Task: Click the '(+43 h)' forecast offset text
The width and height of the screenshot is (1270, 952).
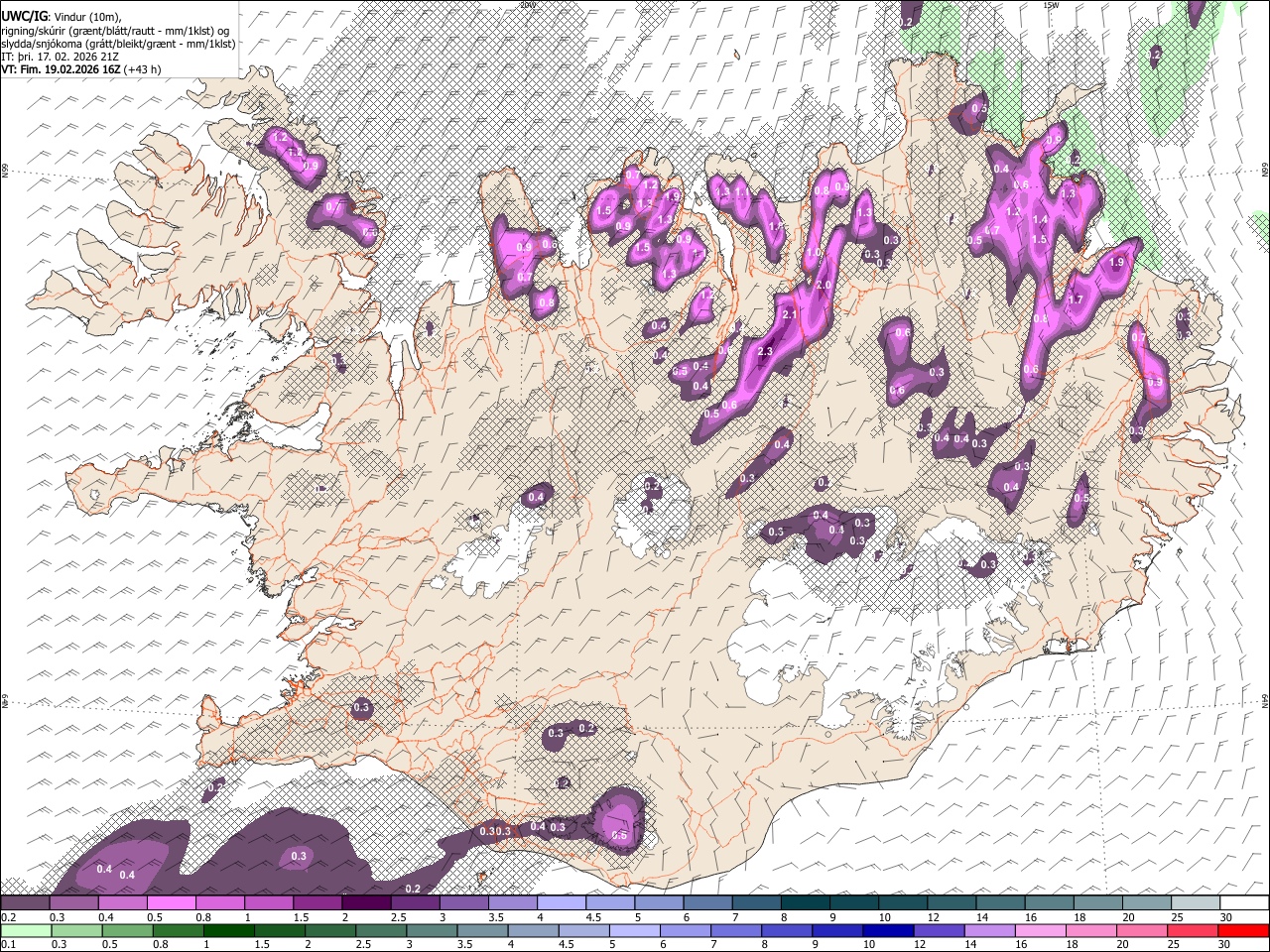Action: (x=143, y=69)
